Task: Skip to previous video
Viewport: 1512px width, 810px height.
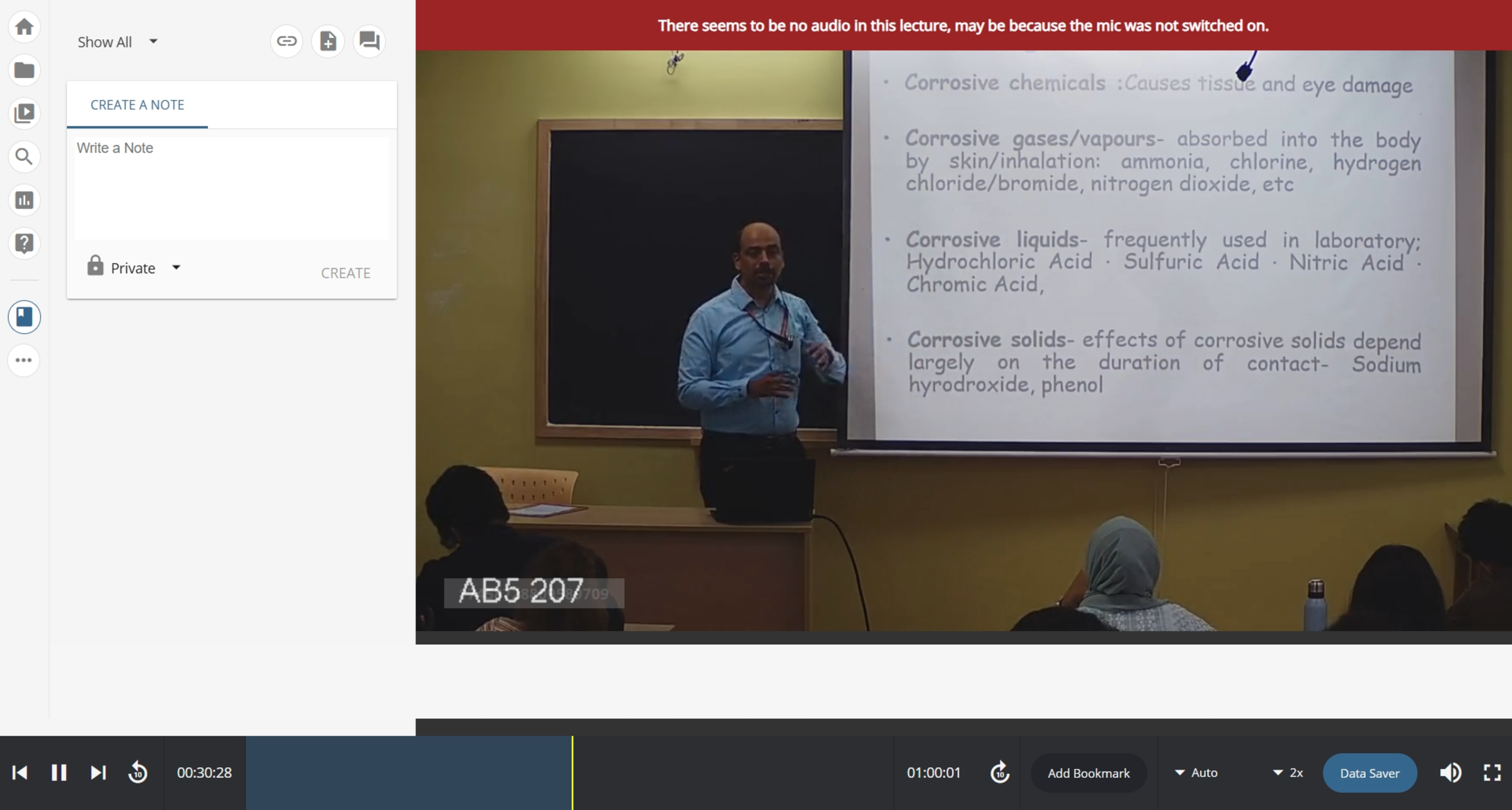Action: (x=20, y=773)
